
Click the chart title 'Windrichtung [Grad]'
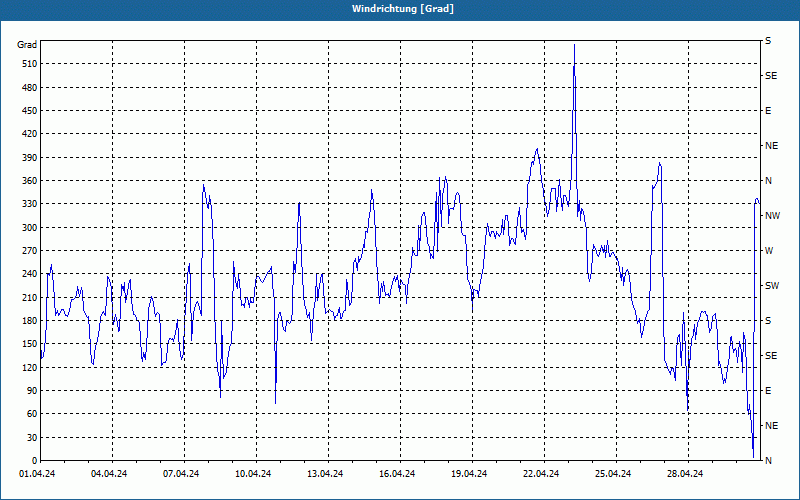tap(403, 9)
